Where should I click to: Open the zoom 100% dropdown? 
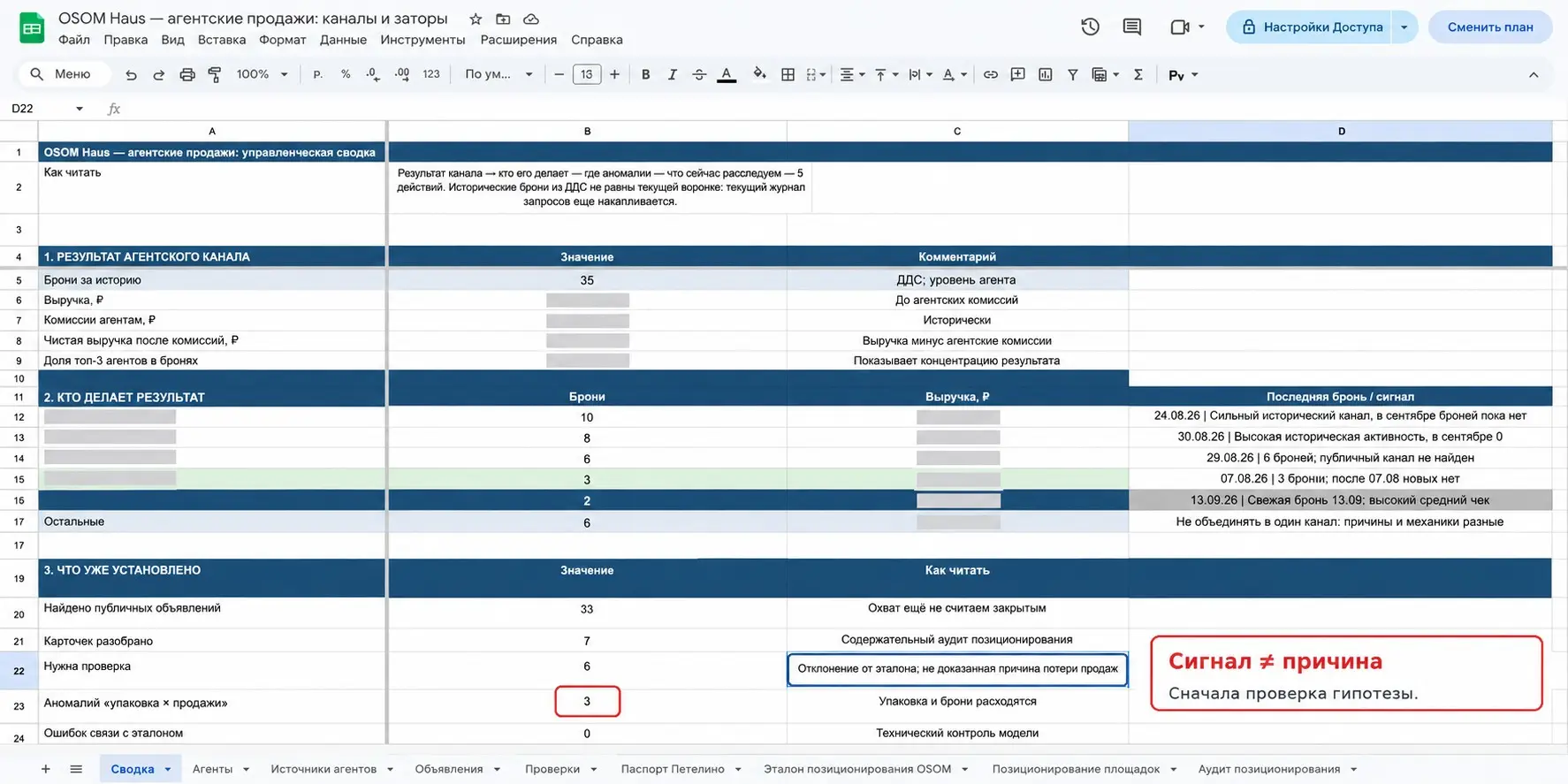tap(263, 75)
